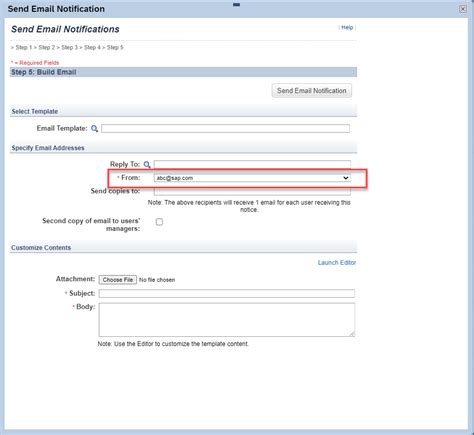Open Launch Editor link
Image resolution: width=474 pixels, height=435 pixels.
[x=337, y=263]
